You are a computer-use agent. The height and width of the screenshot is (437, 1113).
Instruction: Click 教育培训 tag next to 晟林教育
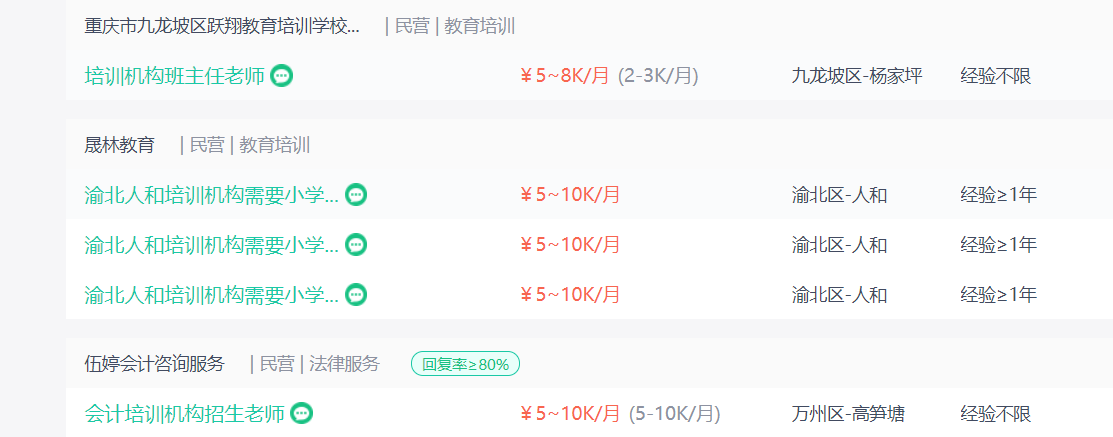(275, 146)
